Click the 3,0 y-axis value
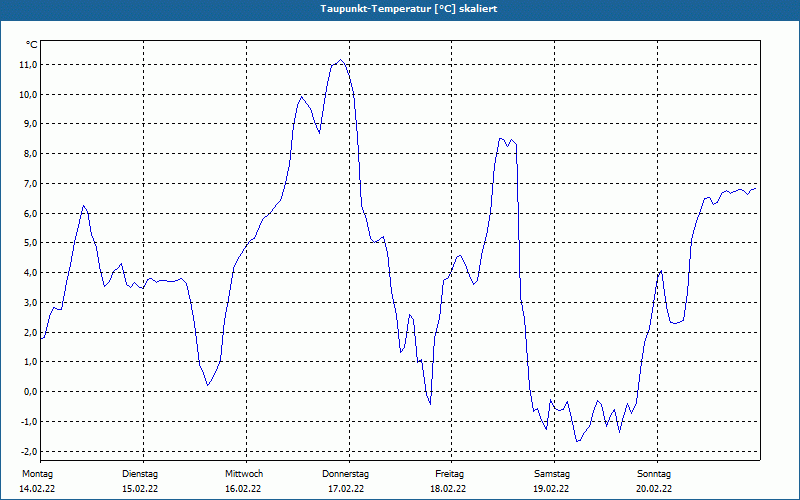The height and width of the screenshot is (500, 800). 30,303
